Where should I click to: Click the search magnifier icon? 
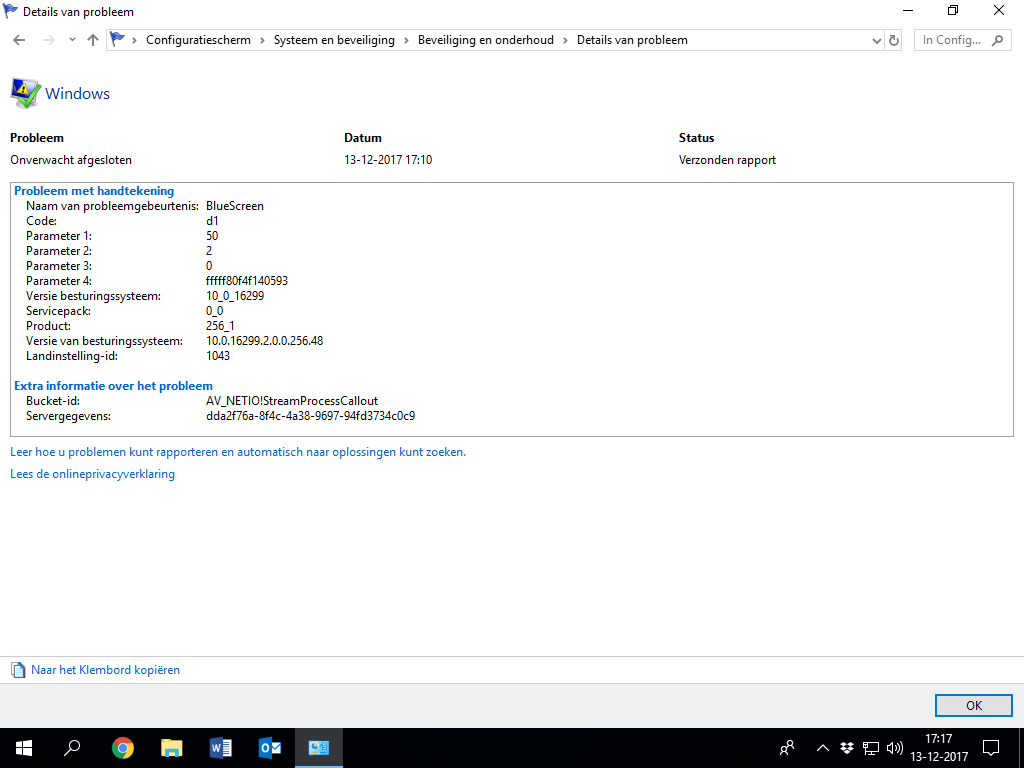(997, 40)
